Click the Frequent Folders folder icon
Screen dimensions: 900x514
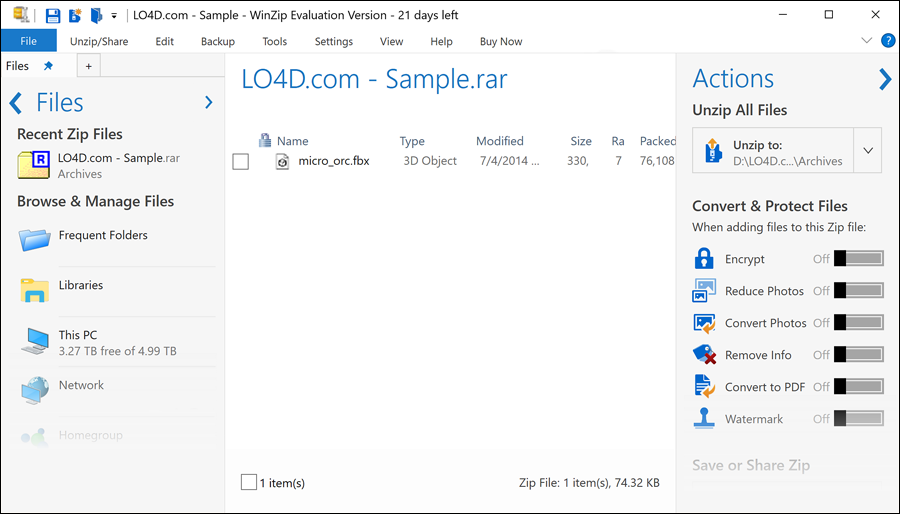34,239
